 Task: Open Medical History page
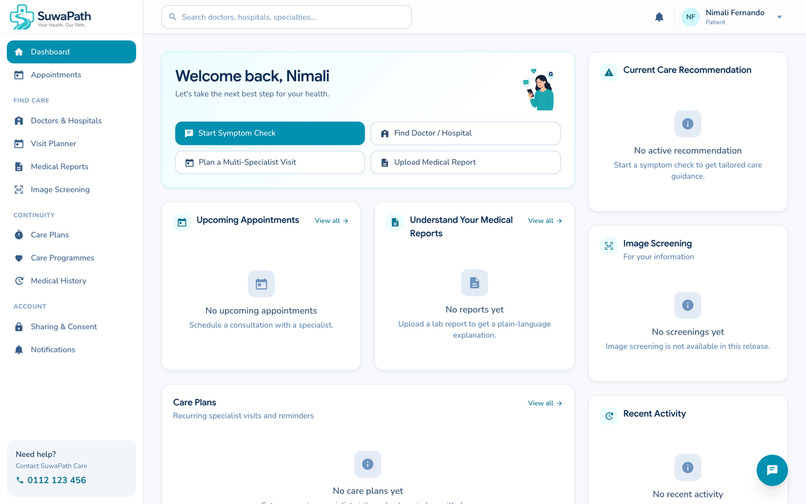pyautogui.click(x=71, y=281)
